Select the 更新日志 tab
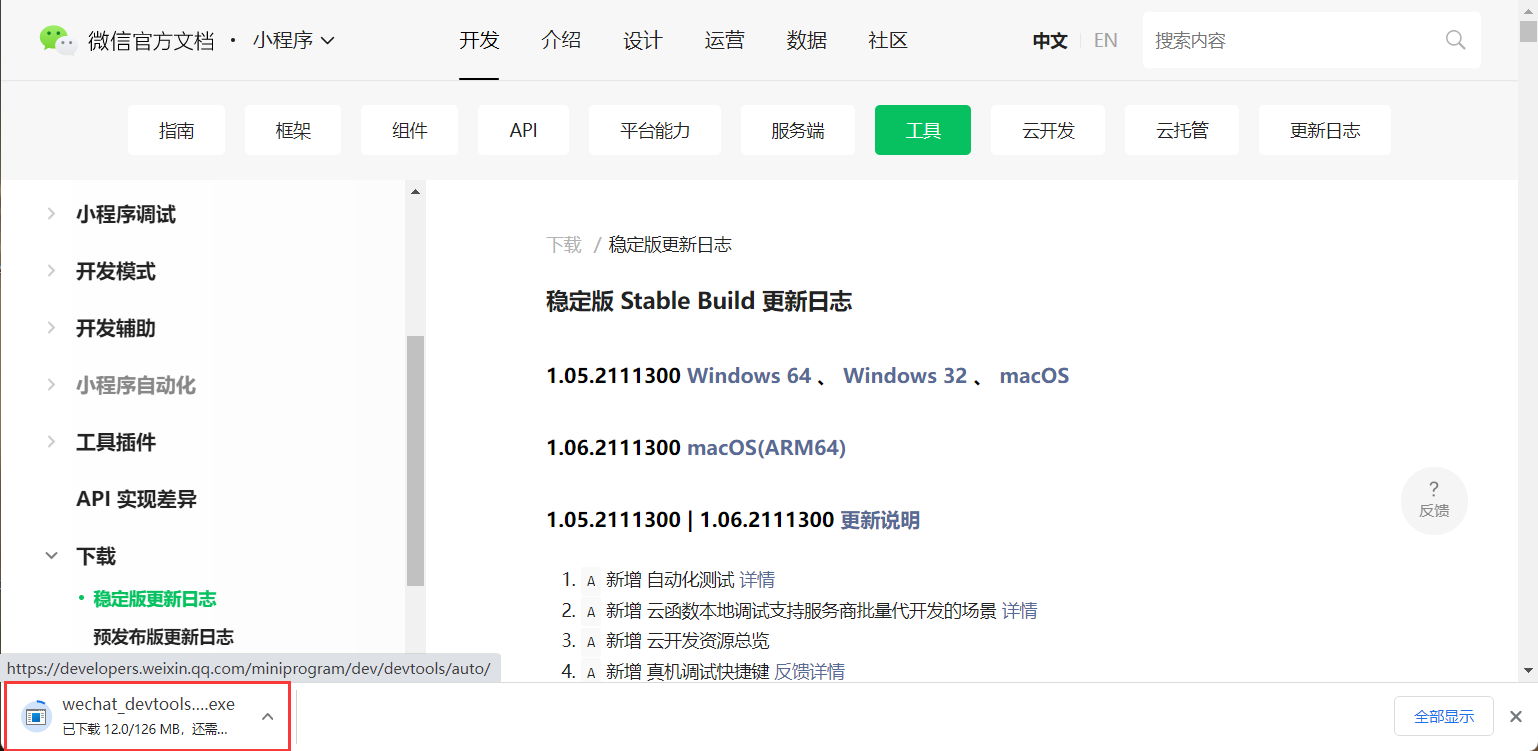Screen dimensions: 1538x751 [1325, 130]
